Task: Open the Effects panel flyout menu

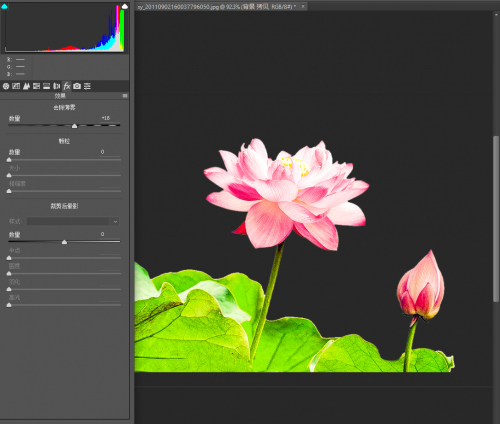Action: click(125, 96)
